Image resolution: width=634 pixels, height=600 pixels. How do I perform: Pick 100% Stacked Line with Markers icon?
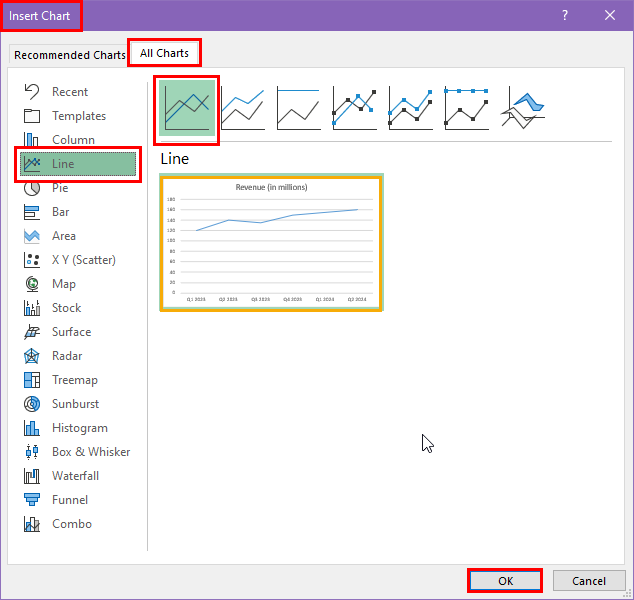466,108
